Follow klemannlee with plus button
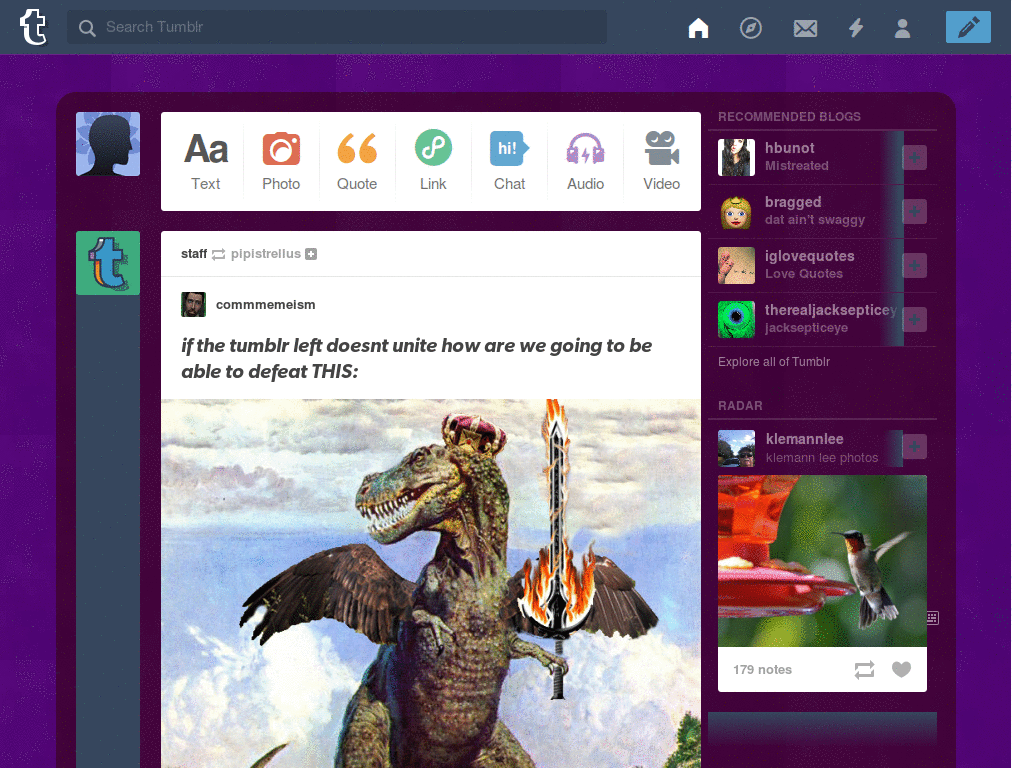The width and height of the screenshot is (1024, 768). (914, 447)
